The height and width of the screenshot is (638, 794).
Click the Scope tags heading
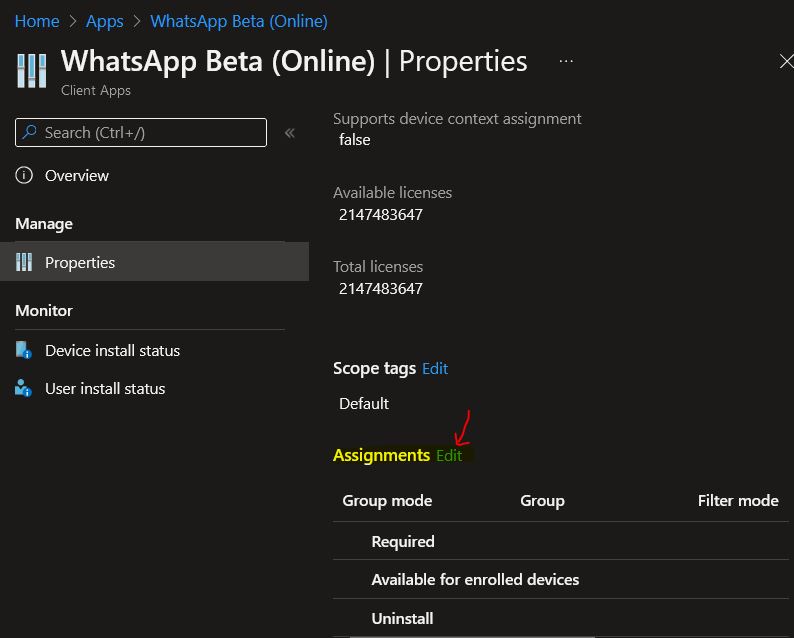[x=374, y=368]
